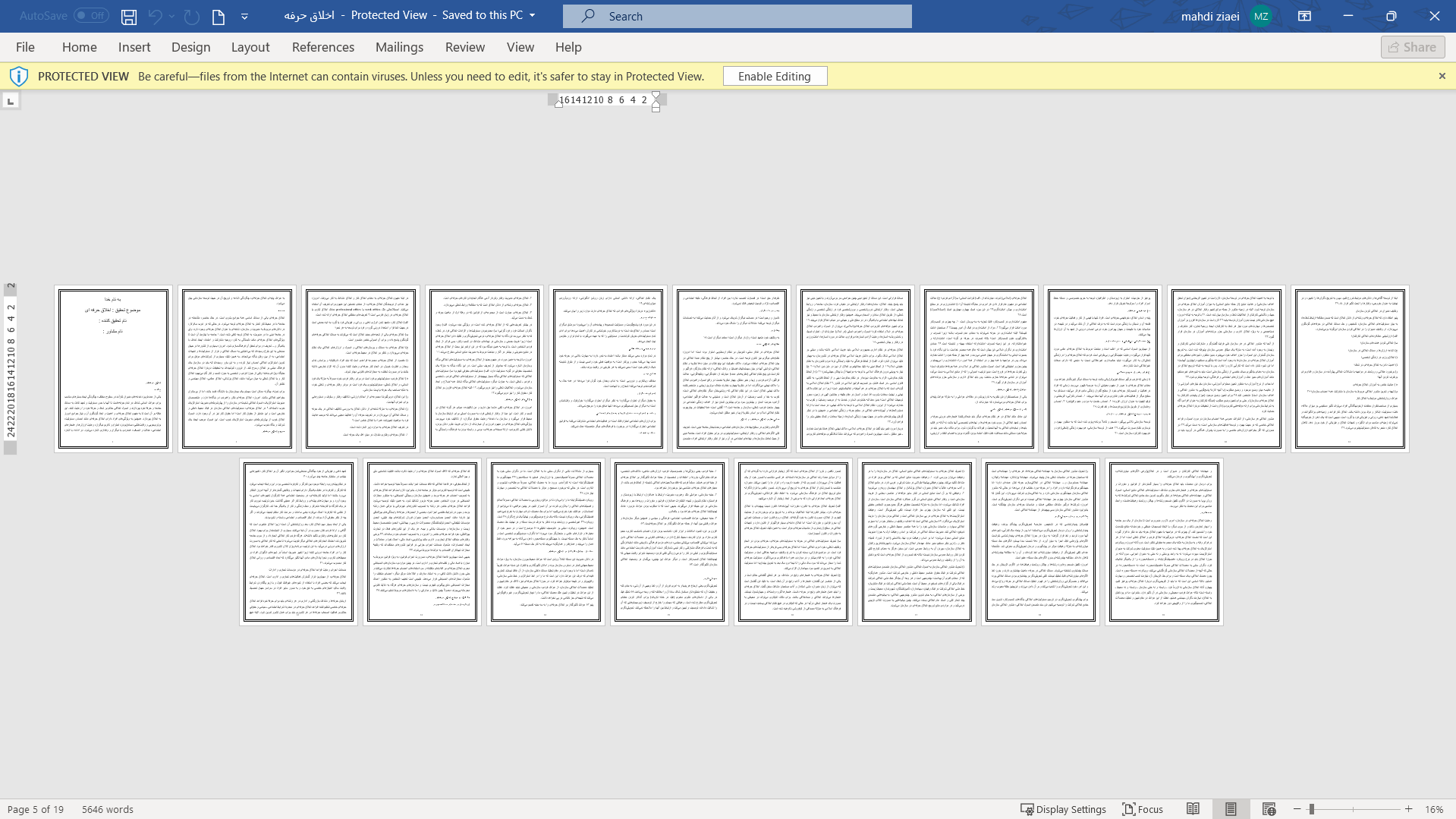Click Enable Editing button
Viewport: 1456px width, 819px height.
[x=775, y=76]
